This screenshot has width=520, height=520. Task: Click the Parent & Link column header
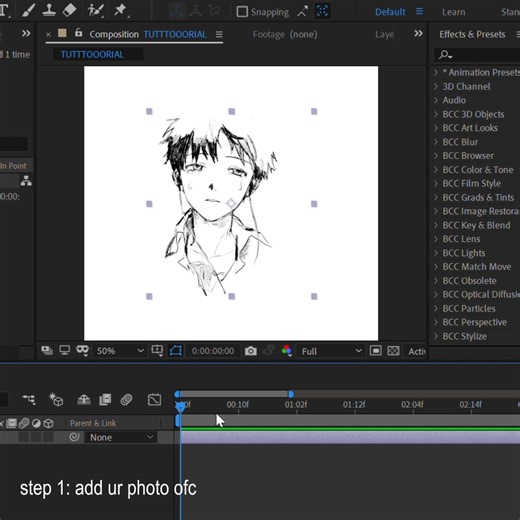tap(93, 423)
